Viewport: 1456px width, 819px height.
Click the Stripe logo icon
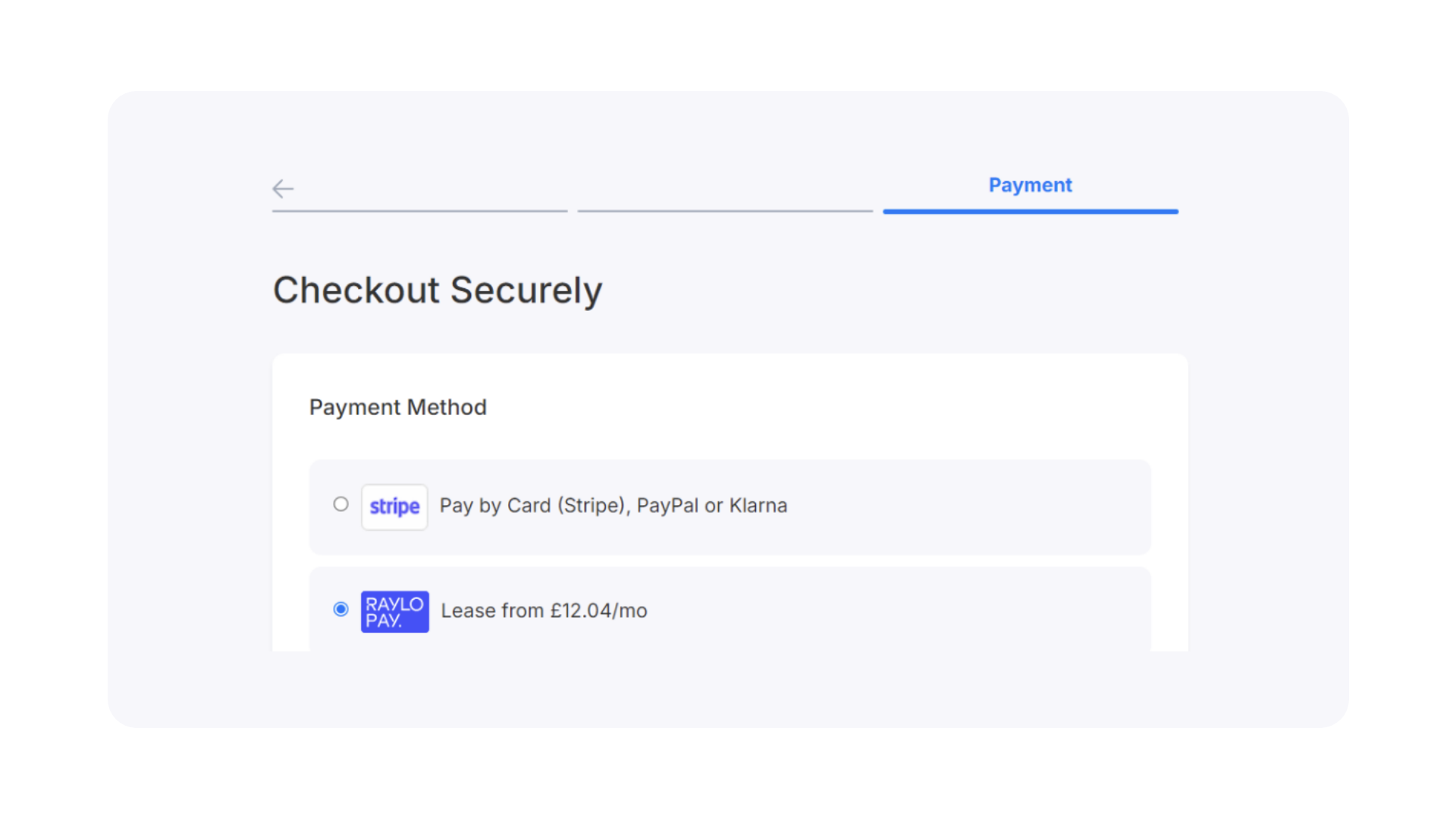[x=394, y=507]
